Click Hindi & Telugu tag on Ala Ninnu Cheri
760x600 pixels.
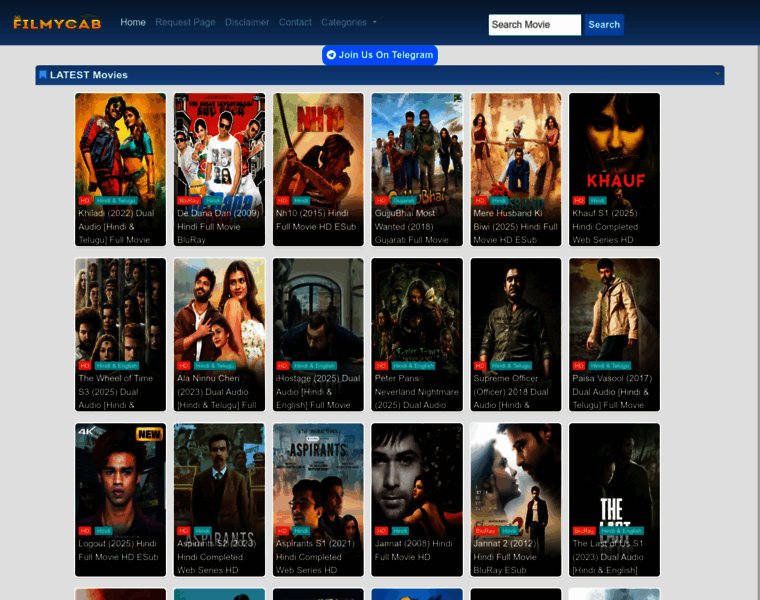pyautogui.click(x=215, y=365)
